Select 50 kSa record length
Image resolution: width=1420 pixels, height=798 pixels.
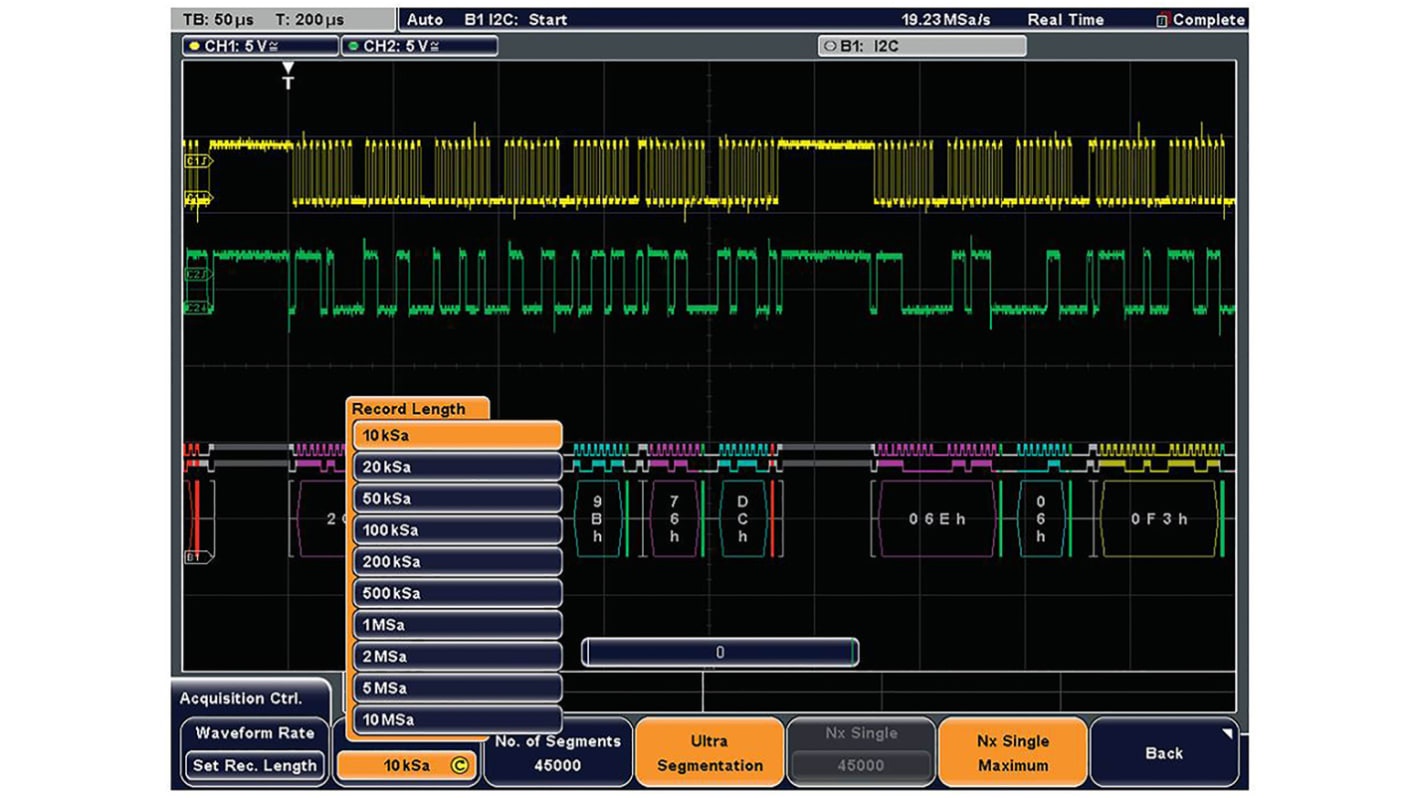coord(457,498)
